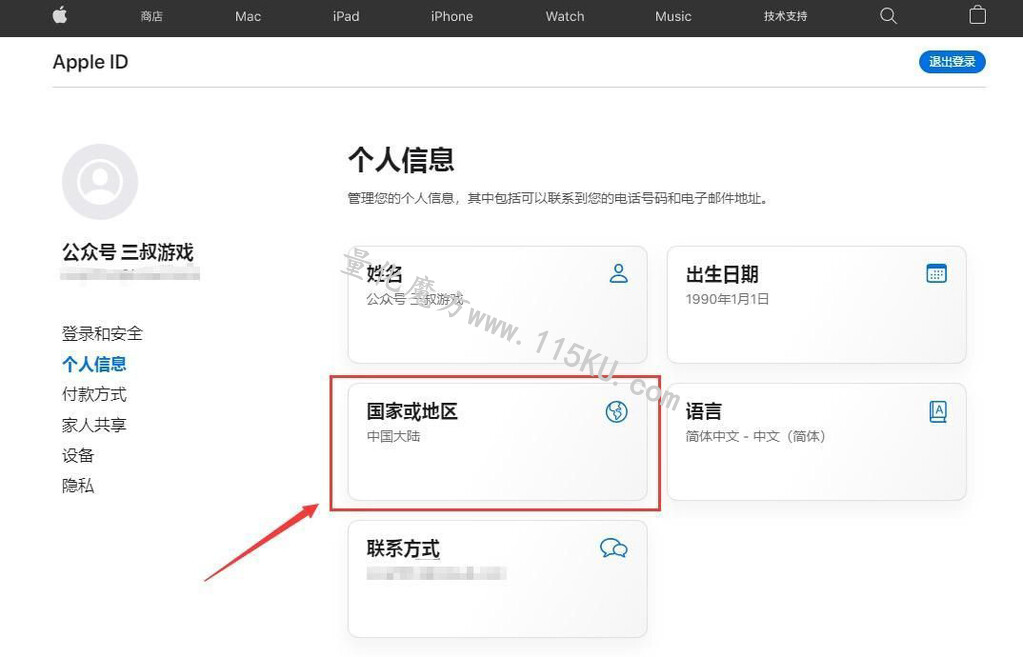Click the 退出登录 button

pyautogui.click(x=952, y=61)
